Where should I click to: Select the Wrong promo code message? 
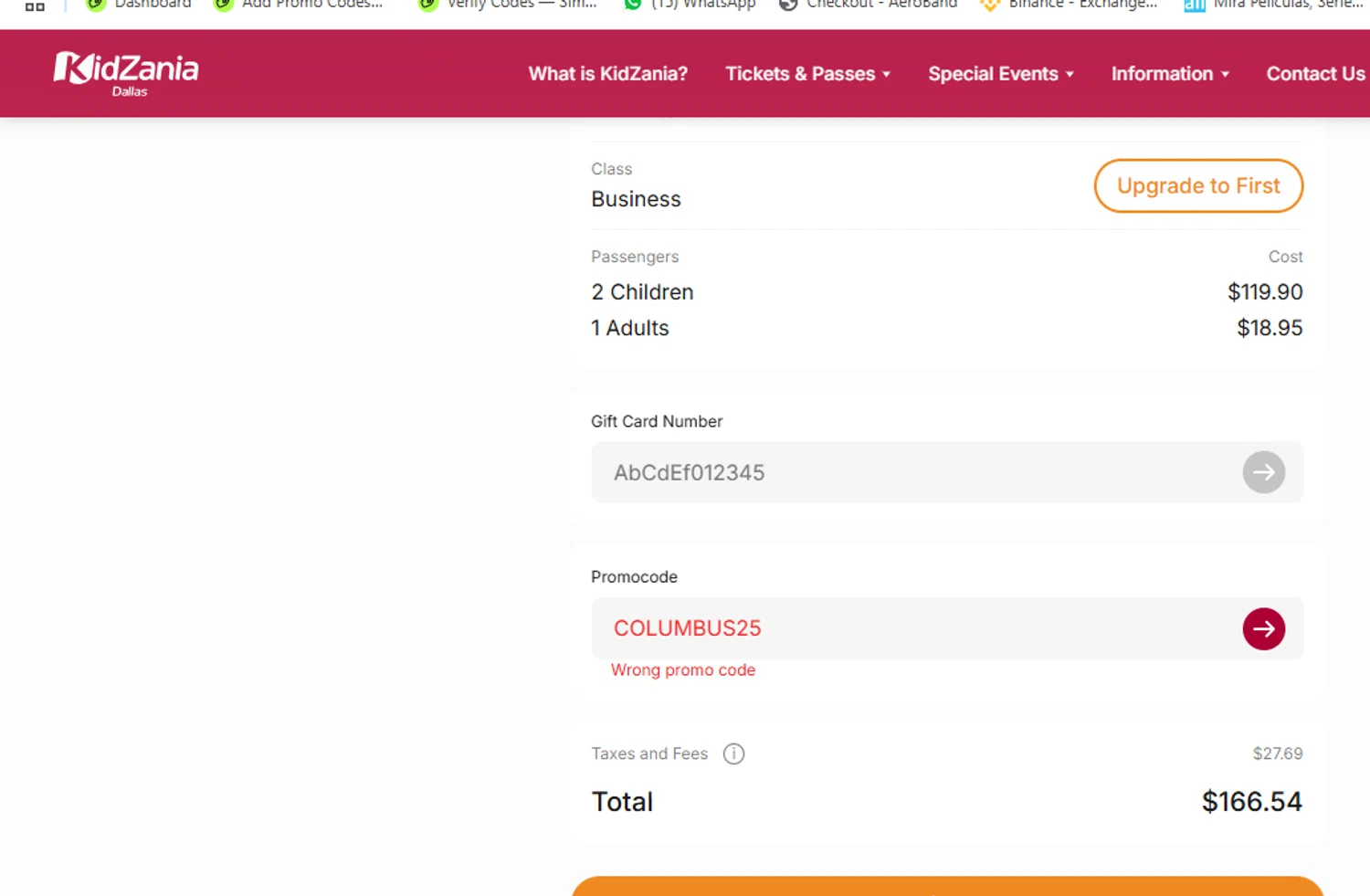tap(683, 669)
